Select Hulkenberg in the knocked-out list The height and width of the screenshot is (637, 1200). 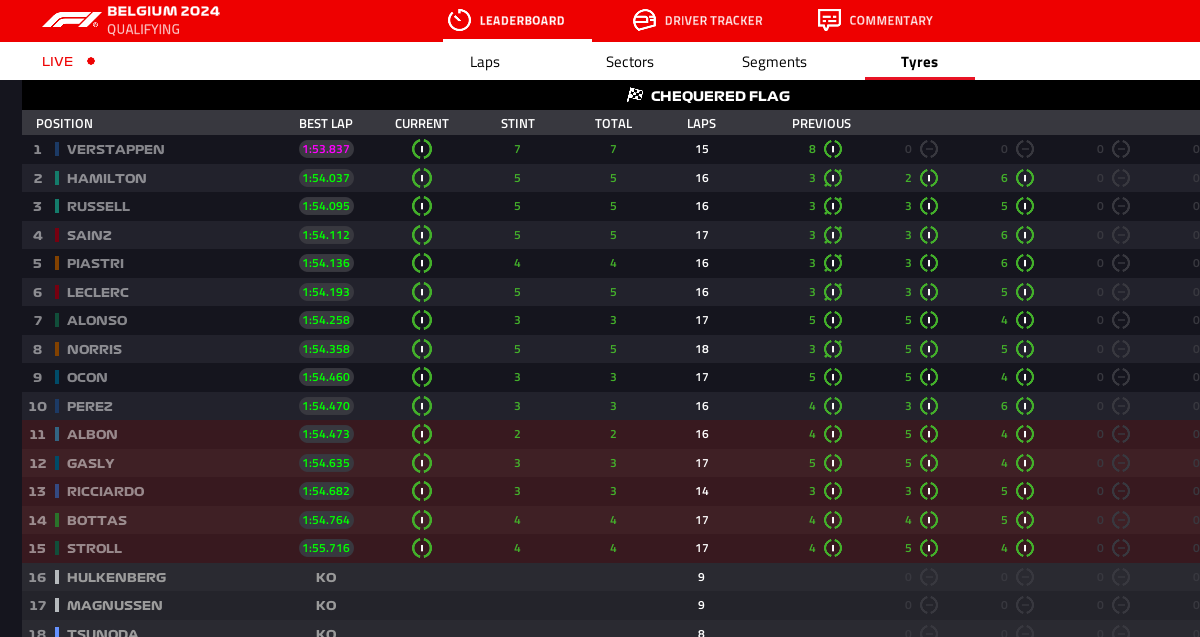coord(116,577)
